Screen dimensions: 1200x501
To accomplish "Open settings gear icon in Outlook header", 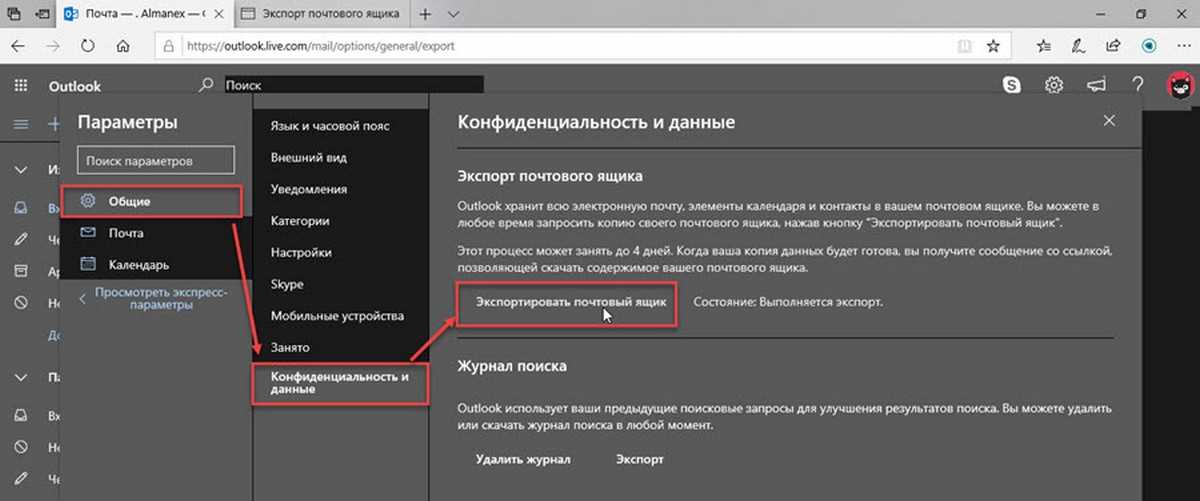I will 1053,86.
